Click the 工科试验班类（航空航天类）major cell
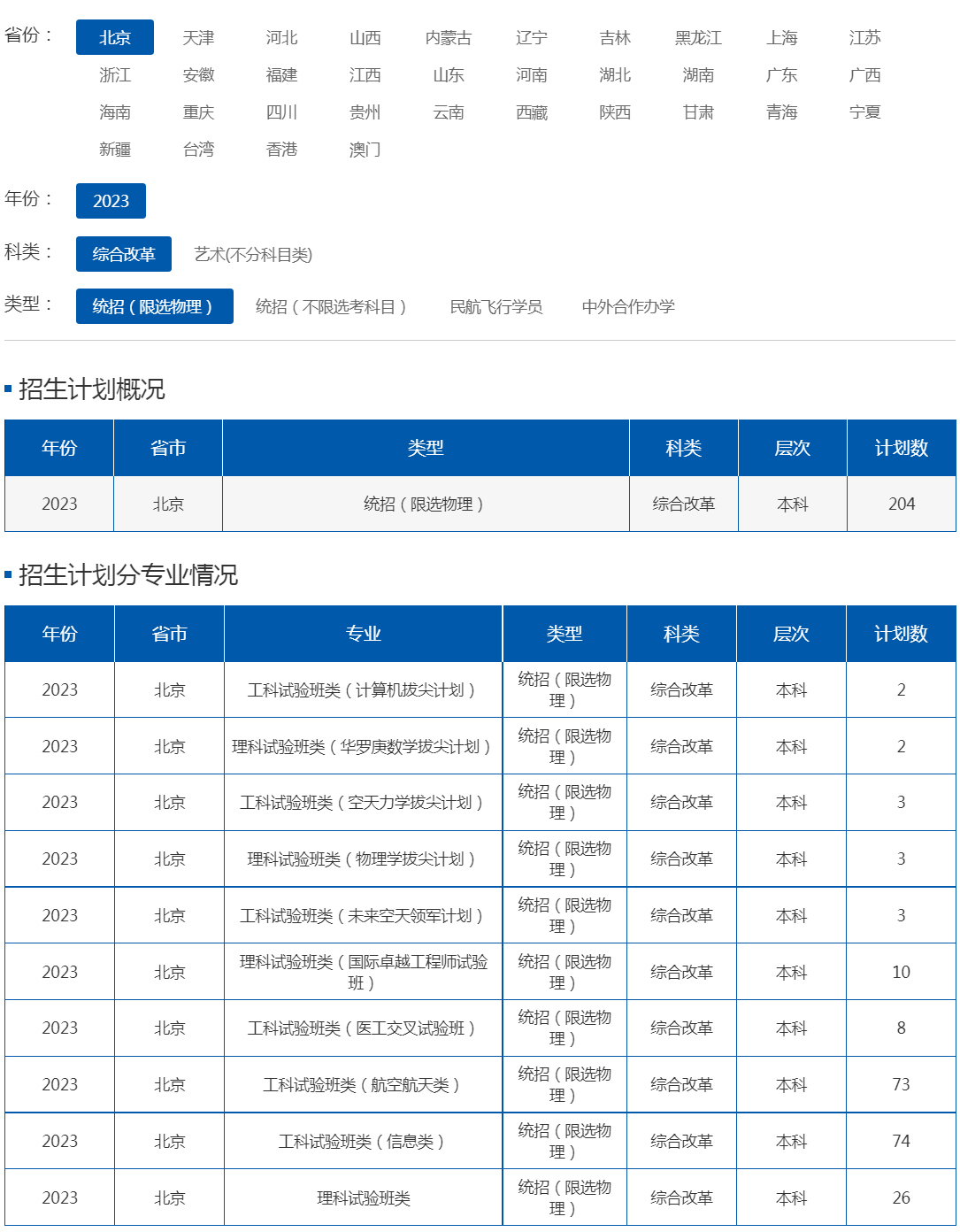Image resolution: width=960 pixels, height=1232 pixels. point(363,1084)
